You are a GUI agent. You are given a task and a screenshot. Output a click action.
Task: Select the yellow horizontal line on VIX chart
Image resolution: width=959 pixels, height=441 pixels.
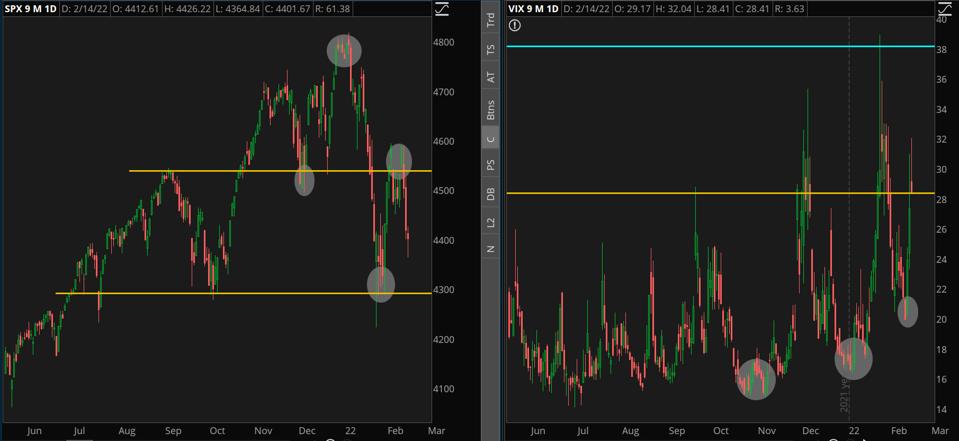point(650,193)
